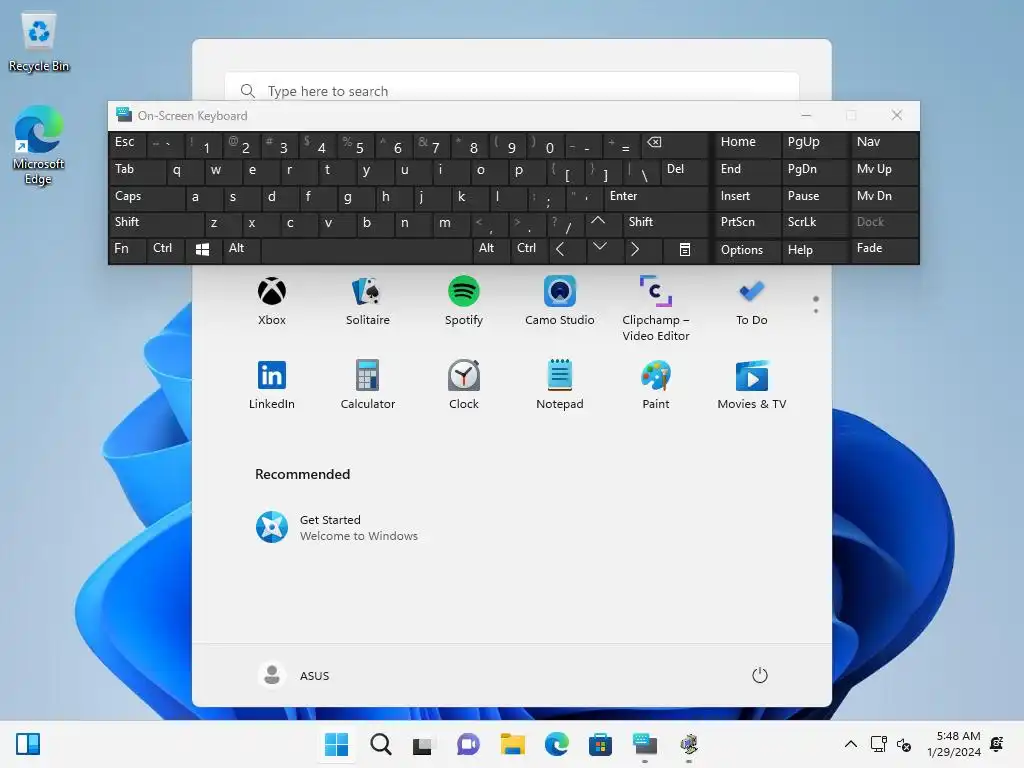
Task: Open the Clock app
Action: point(464,385)
